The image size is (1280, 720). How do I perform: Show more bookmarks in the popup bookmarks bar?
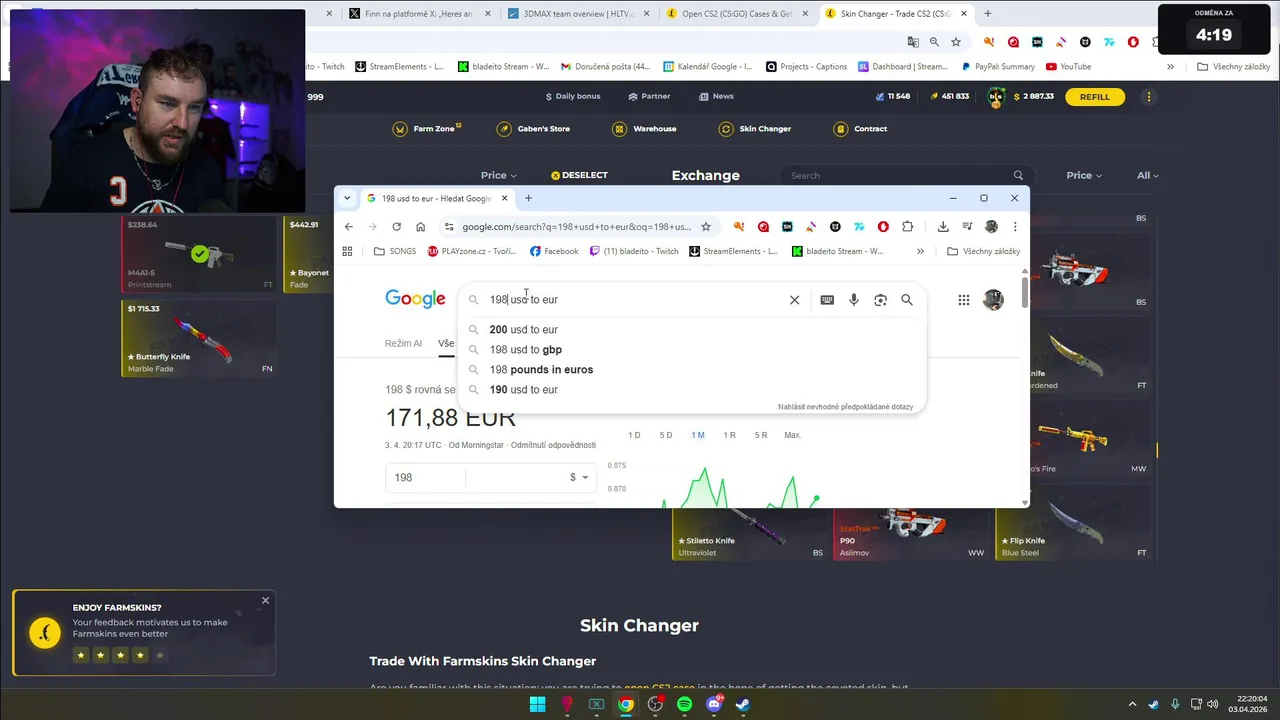[920, 251]
